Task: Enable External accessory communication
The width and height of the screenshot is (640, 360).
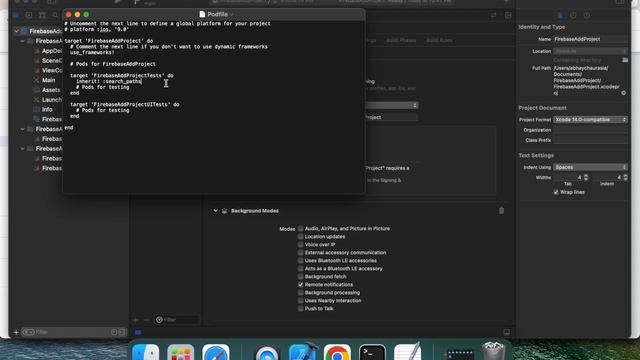Action: [301, 253]
